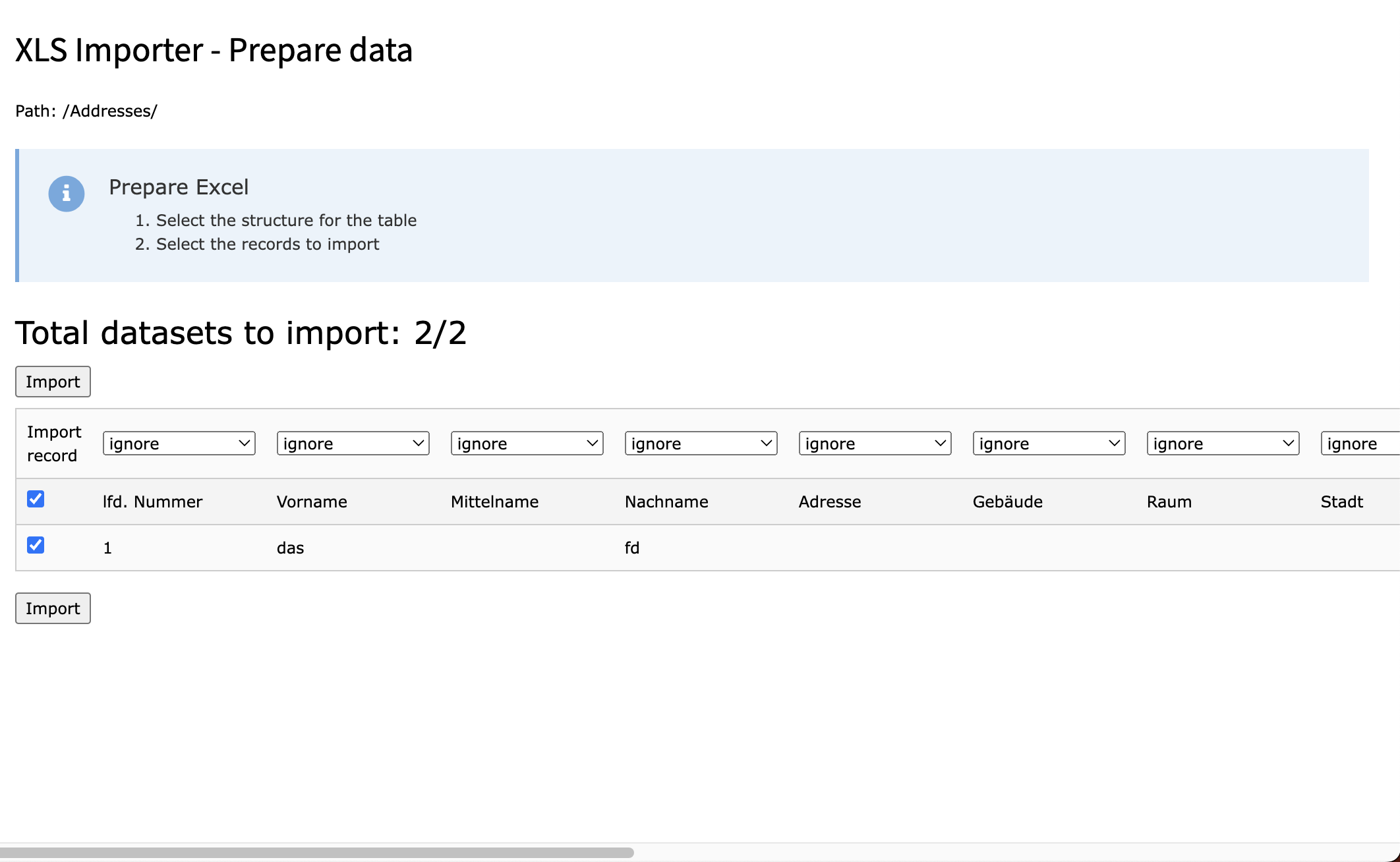Click the Import button below the table
The image size is (1400, 862).
point(53,608)
